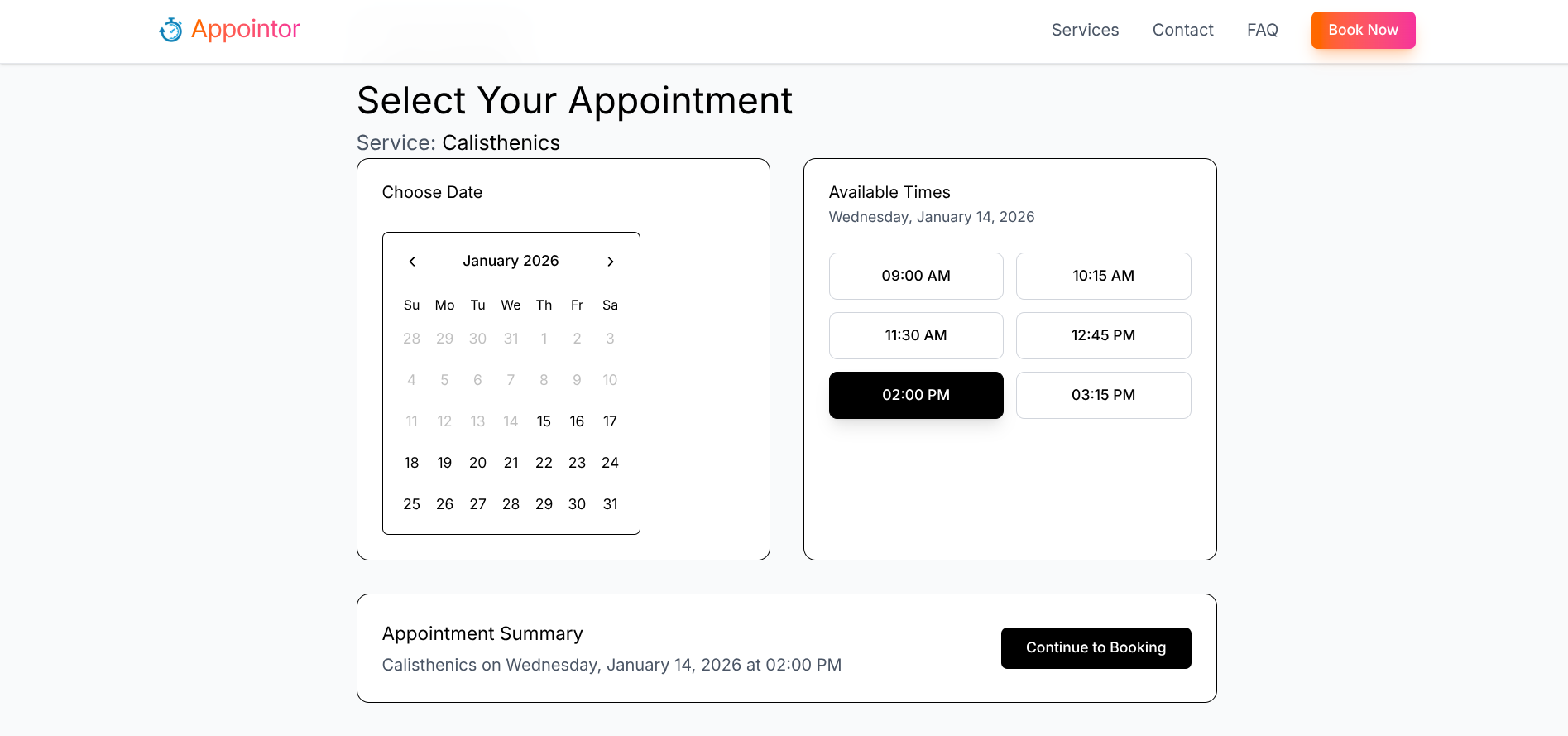Select the 10:15 AM time slot
The height and width of the screenshot is (736, 1568).
[1103, 276]
